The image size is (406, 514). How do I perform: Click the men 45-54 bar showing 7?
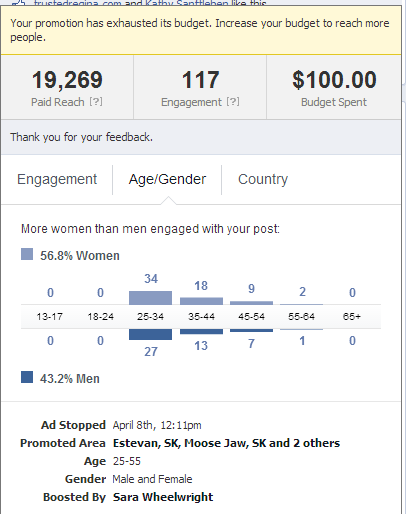point(251,330)
